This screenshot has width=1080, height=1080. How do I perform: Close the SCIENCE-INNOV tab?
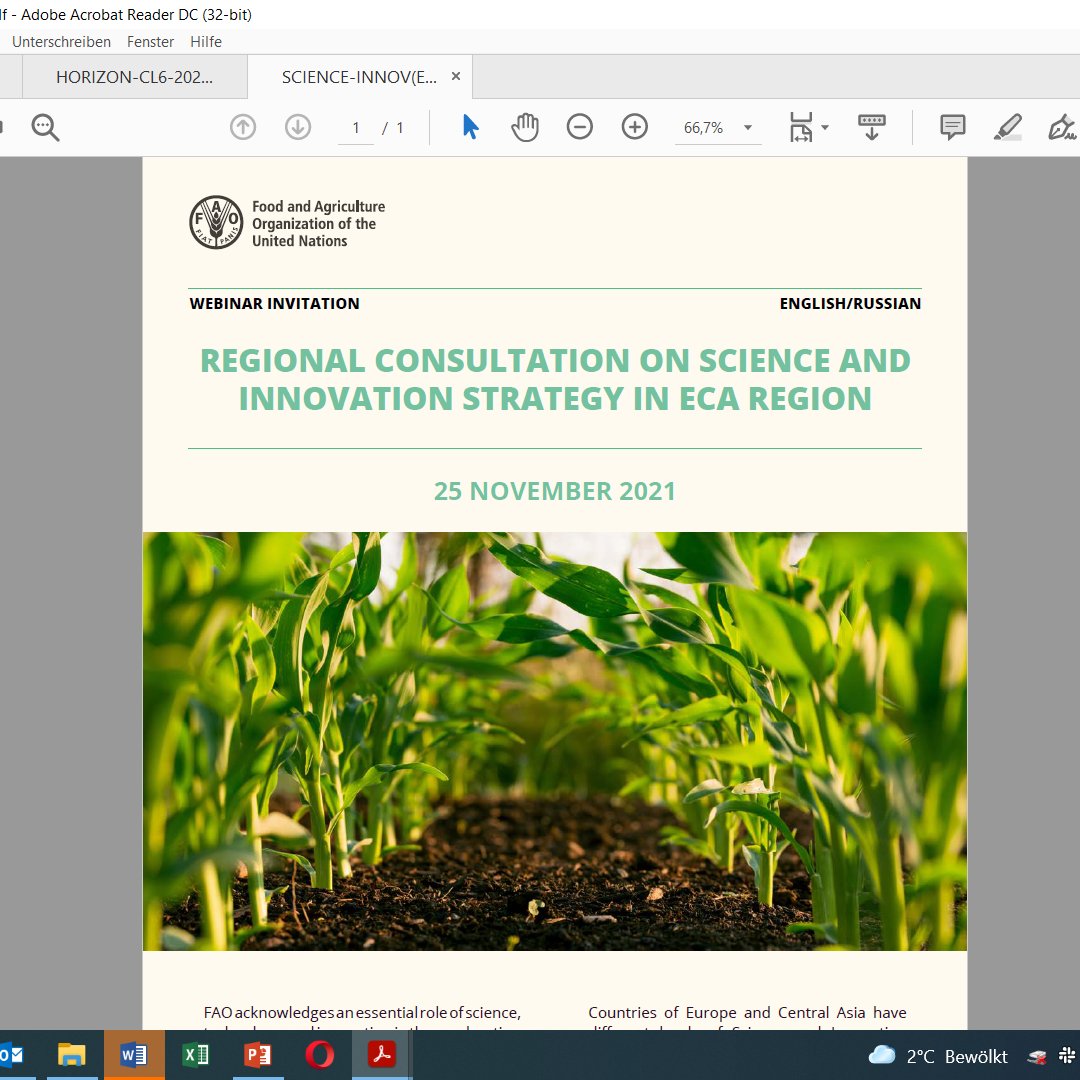456,76
